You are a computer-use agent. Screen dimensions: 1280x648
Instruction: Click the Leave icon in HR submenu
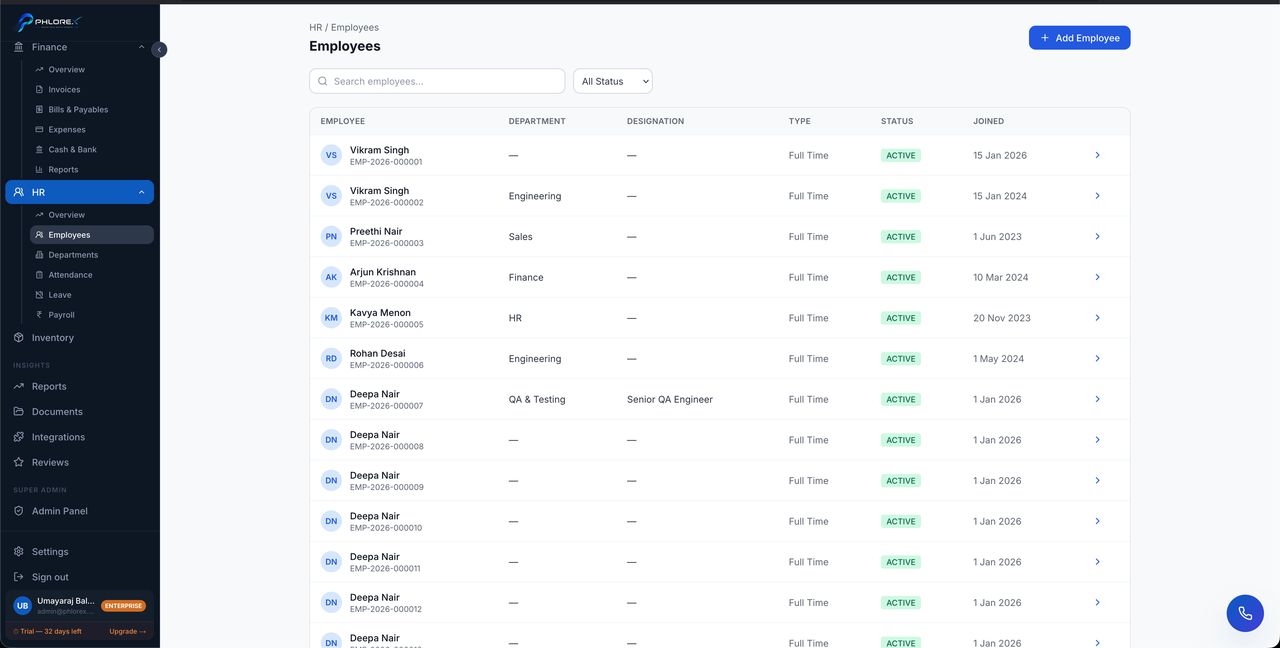(39, 295)
